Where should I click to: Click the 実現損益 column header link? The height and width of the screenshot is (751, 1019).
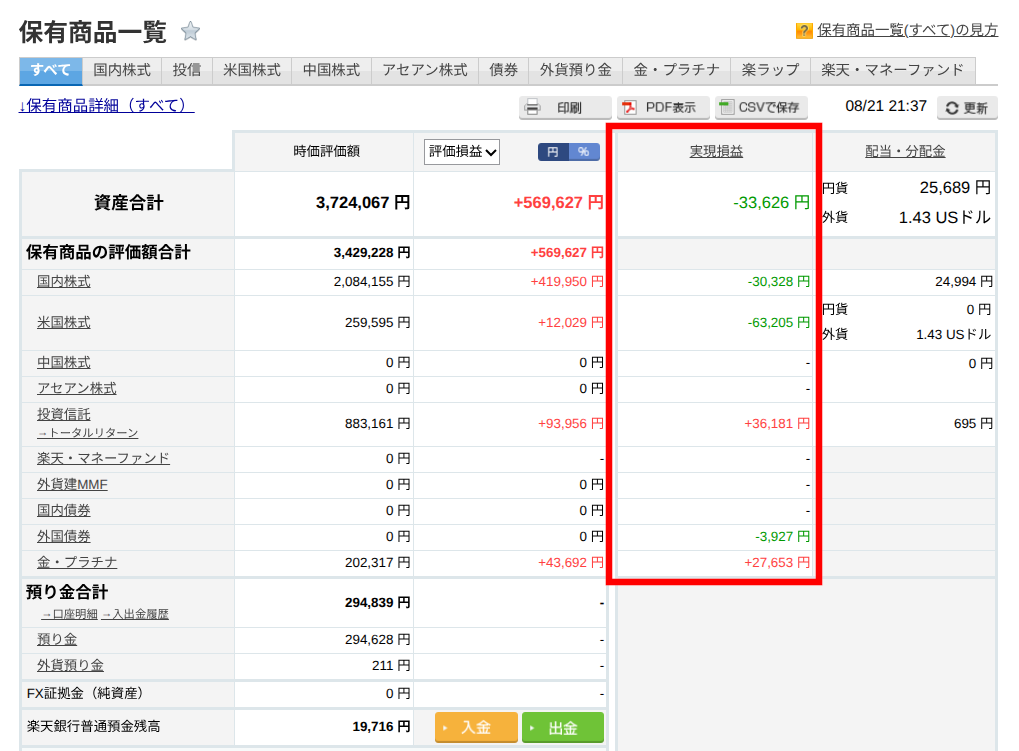tap(716, 151)
